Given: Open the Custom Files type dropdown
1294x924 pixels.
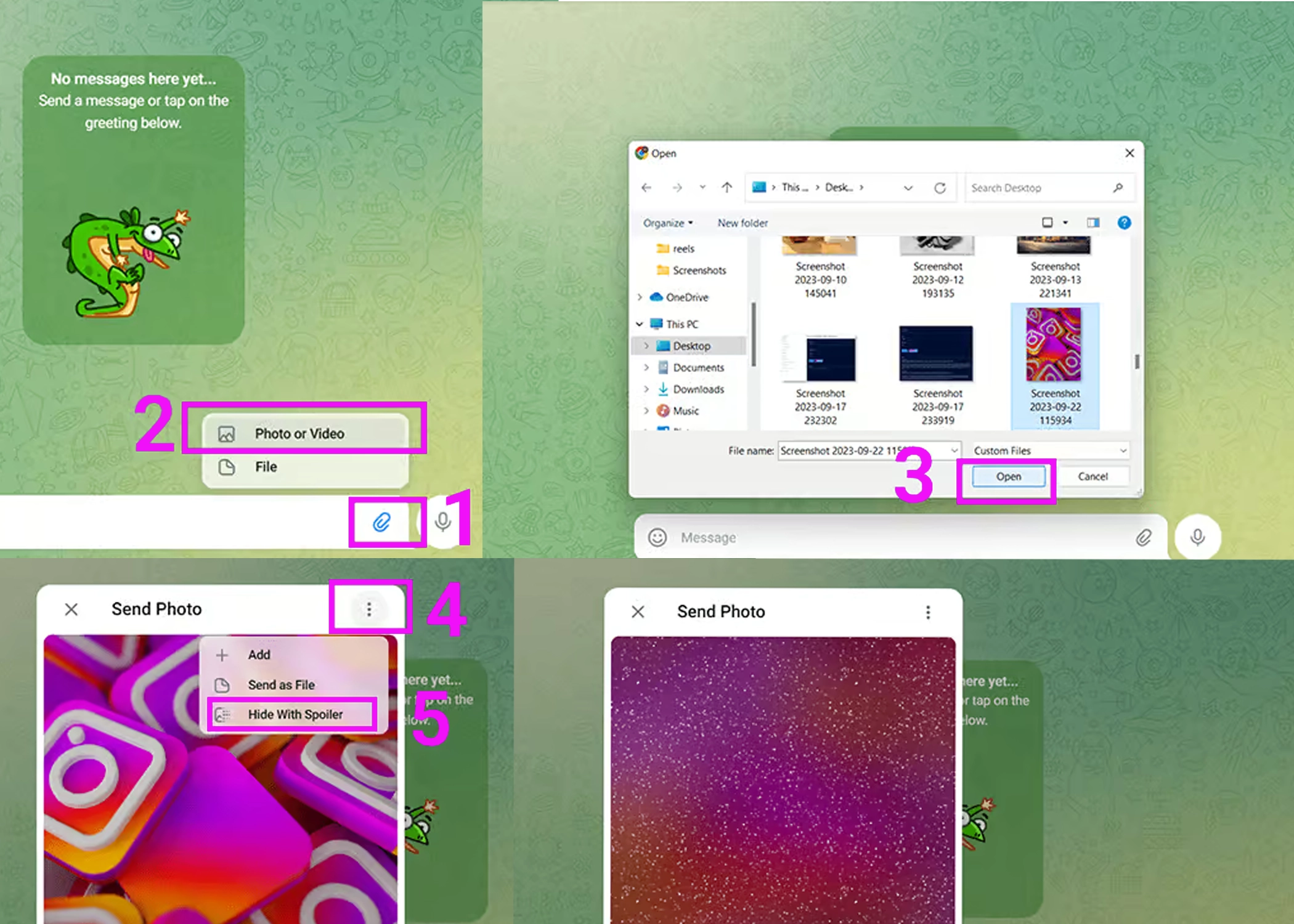Looking at the screenshot, I should (1050, 451).
